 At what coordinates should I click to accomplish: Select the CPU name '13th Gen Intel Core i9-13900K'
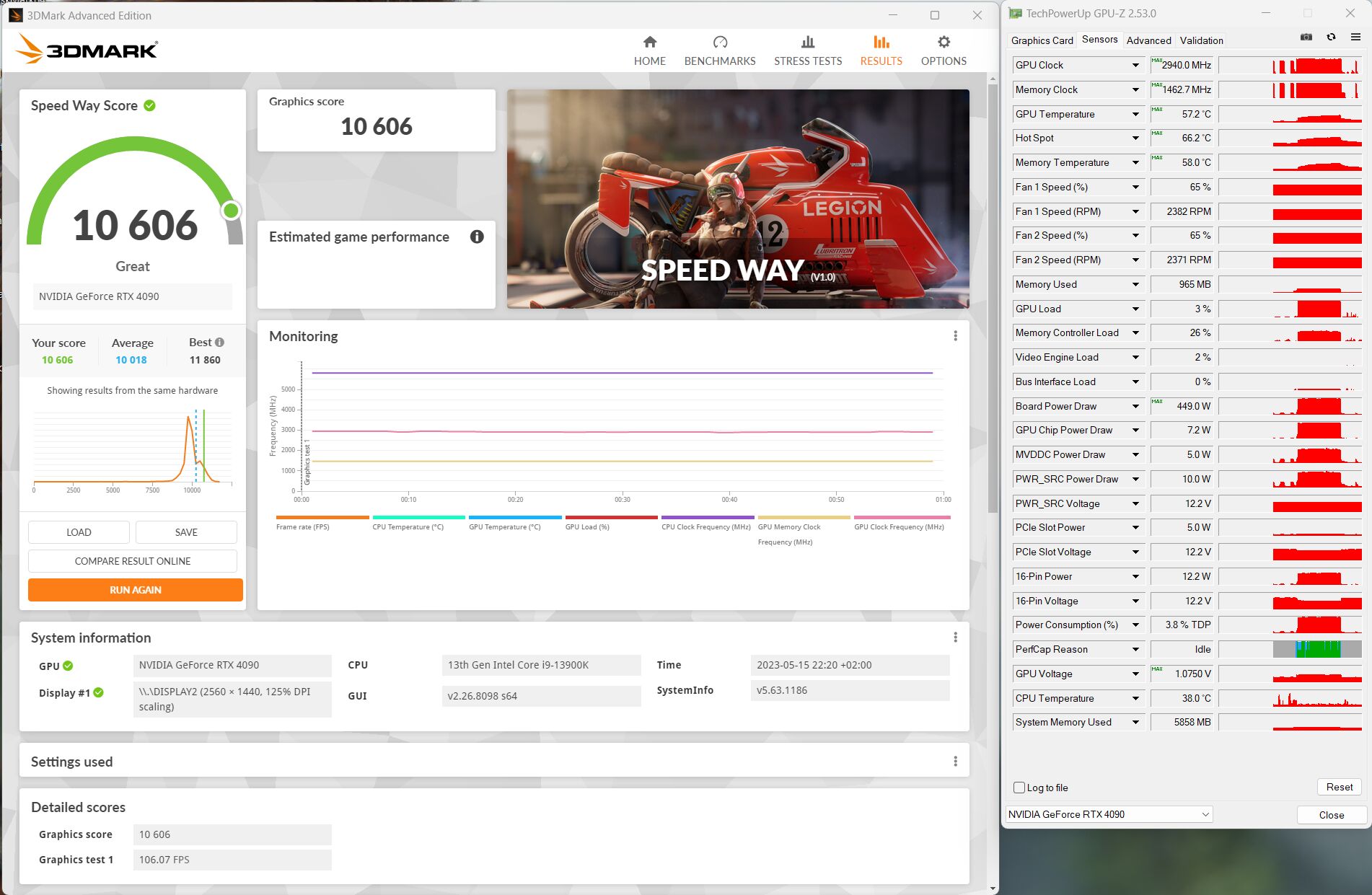click(518, 665)
